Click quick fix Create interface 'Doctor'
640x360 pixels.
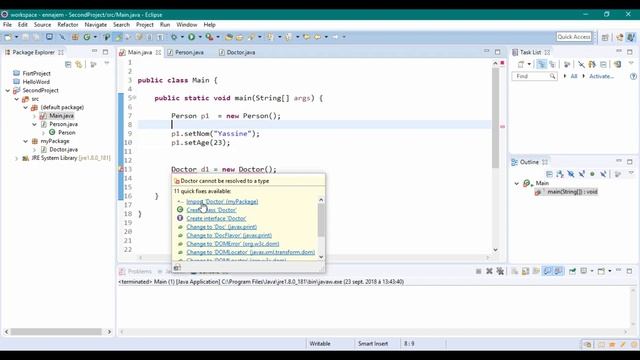216,219
